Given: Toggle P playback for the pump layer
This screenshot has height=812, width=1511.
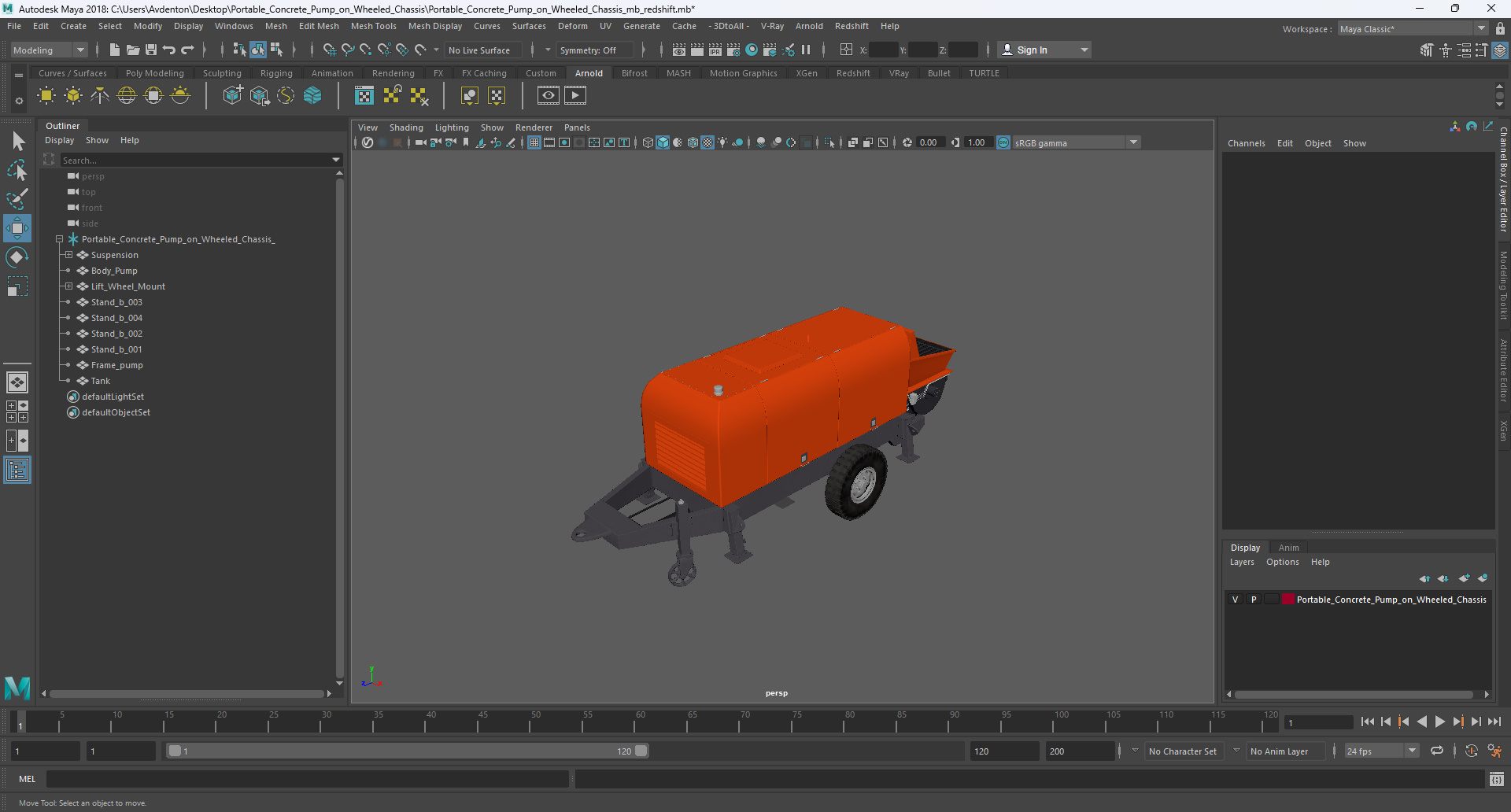Looking at the screenshot, I should pos(1254,600).
